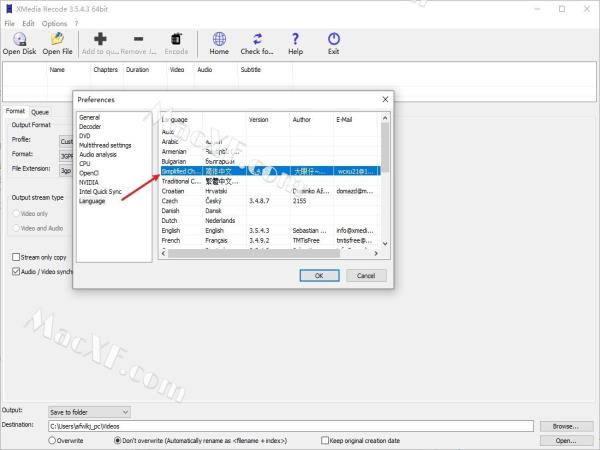This screenshot has height=450, width=600.
Task: Select CPU in Preferences list
Action: coord(85,164)
